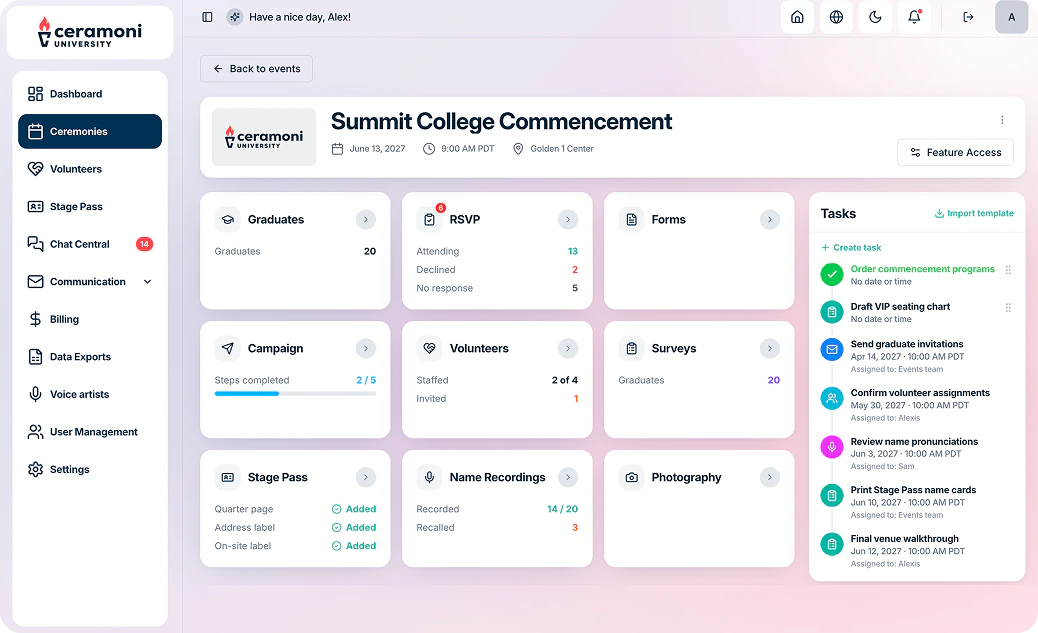The image size is (1038, 633).
Task: Click the Name Recordings microphone icon
Action: [430, 477]
